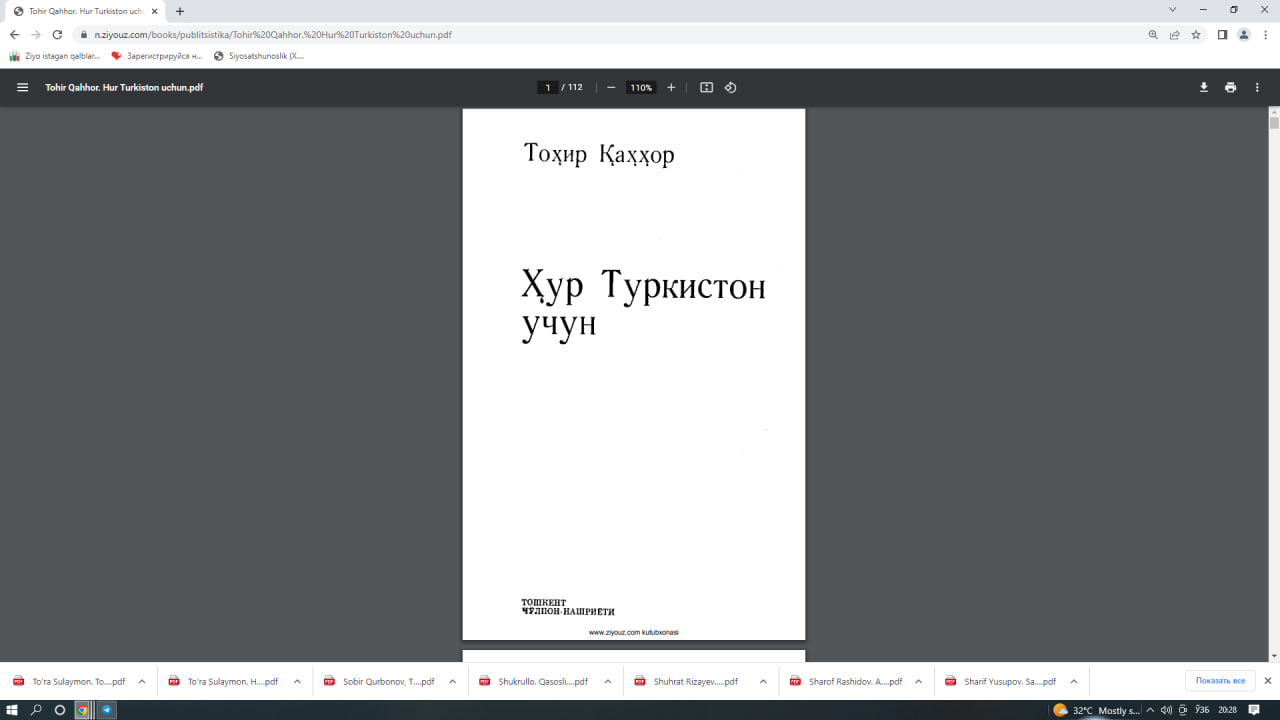1280x720 pixels.
Task: Open Shukrullo. Qasosli pdf download
Action: click(x=533, y=681)
